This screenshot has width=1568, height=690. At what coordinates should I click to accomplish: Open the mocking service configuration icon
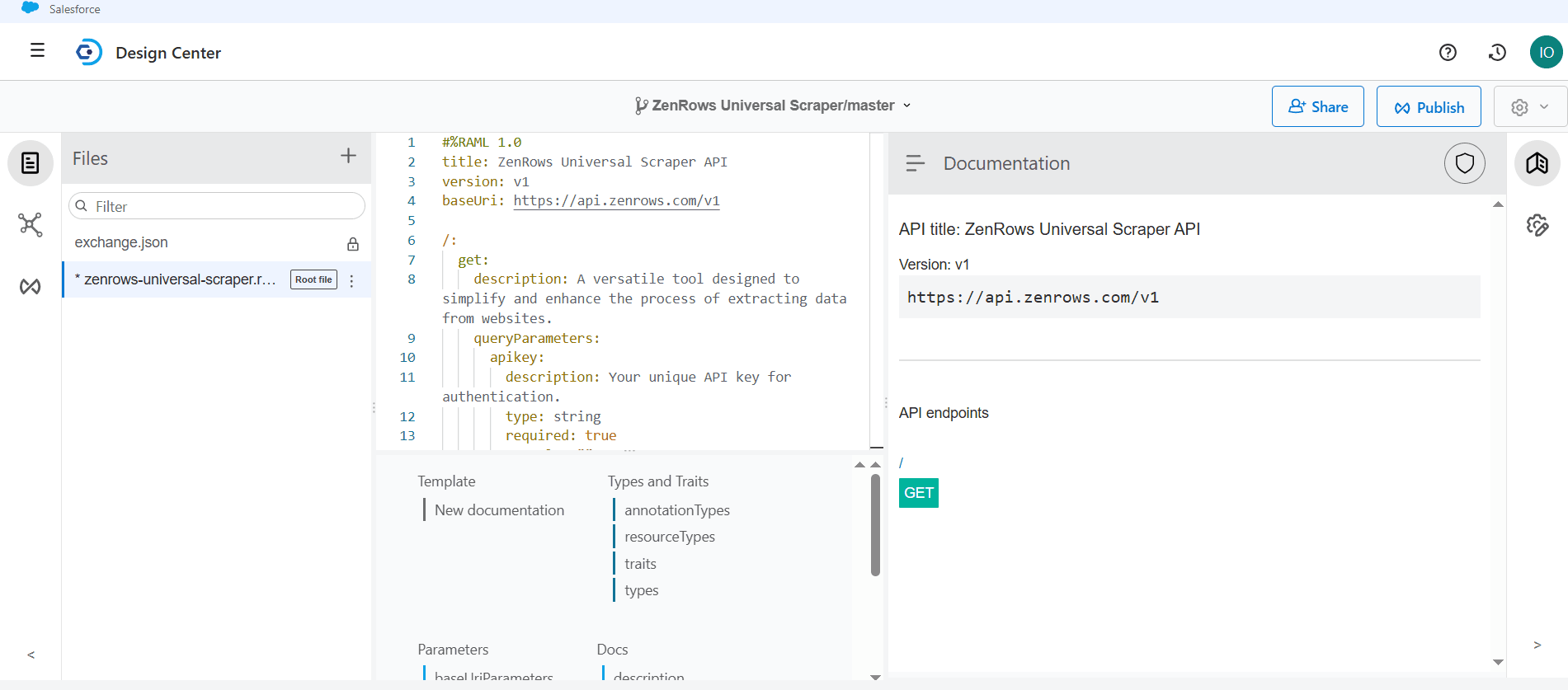click(1537, 225)
